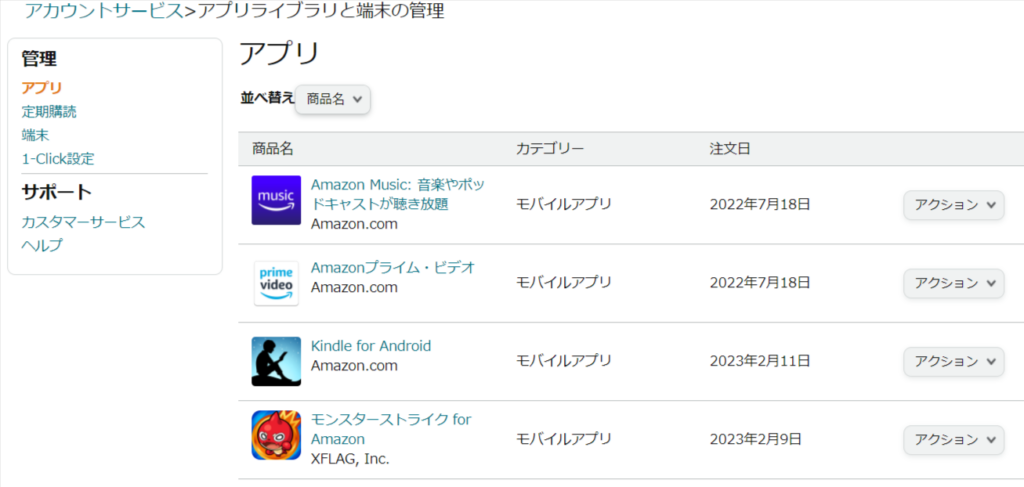
Task: Open the モンスターストライク for Amazon link
Action: point(391,429)
